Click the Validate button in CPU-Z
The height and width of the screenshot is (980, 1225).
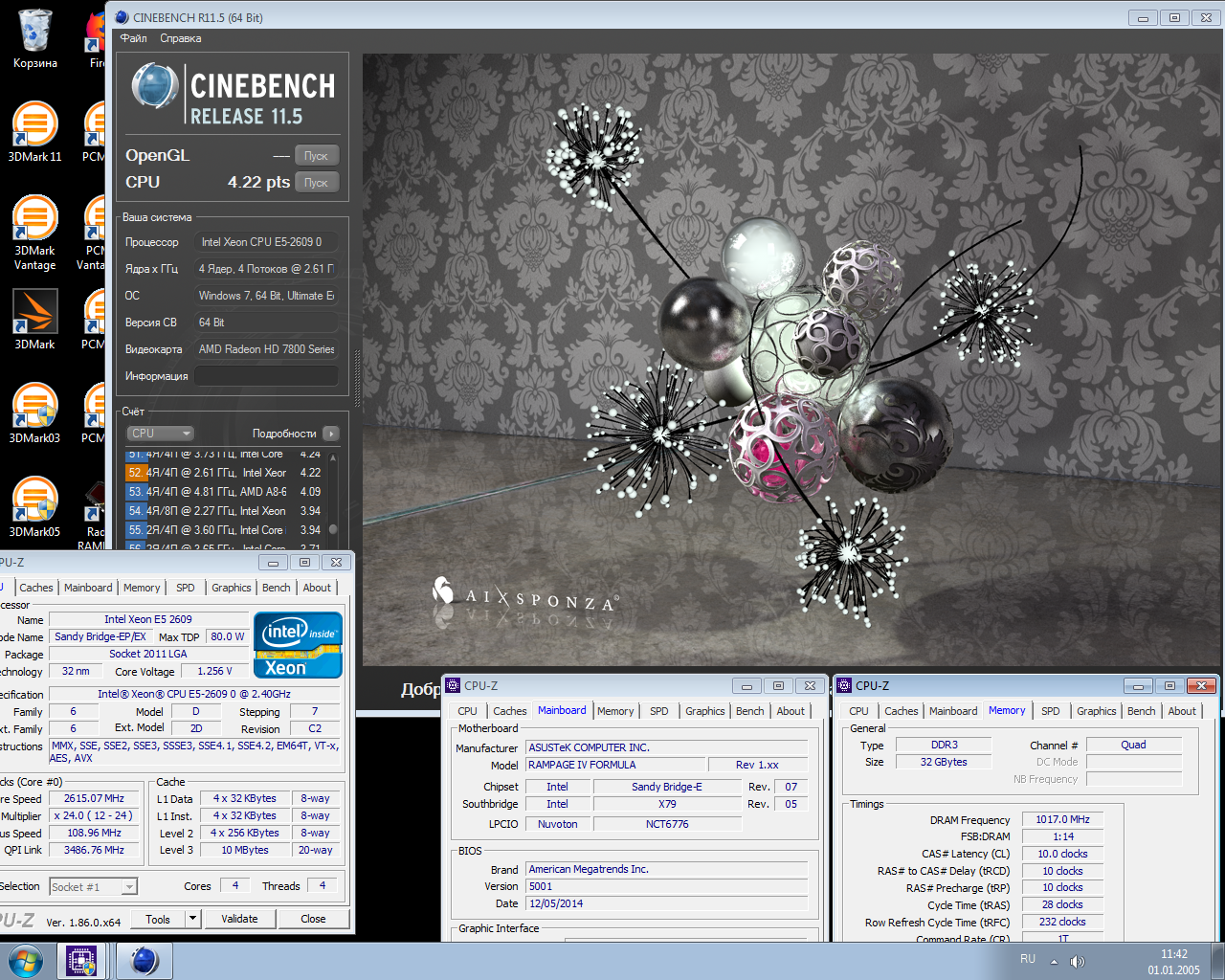point(239,919)
